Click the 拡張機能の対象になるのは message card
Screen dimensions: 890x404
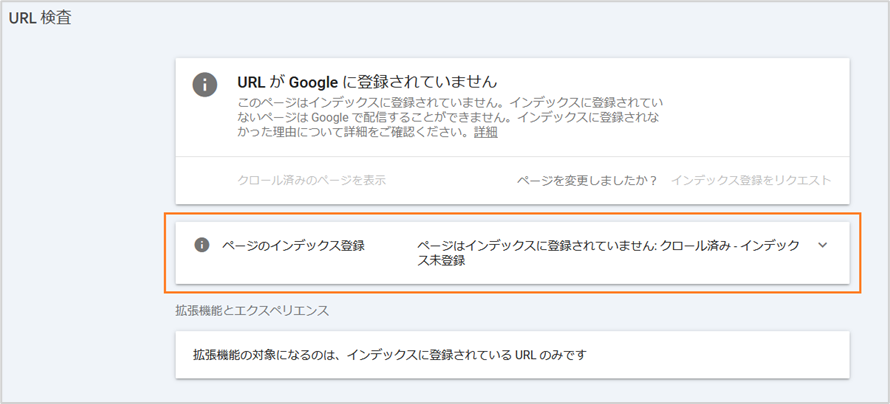coord(513,355)
